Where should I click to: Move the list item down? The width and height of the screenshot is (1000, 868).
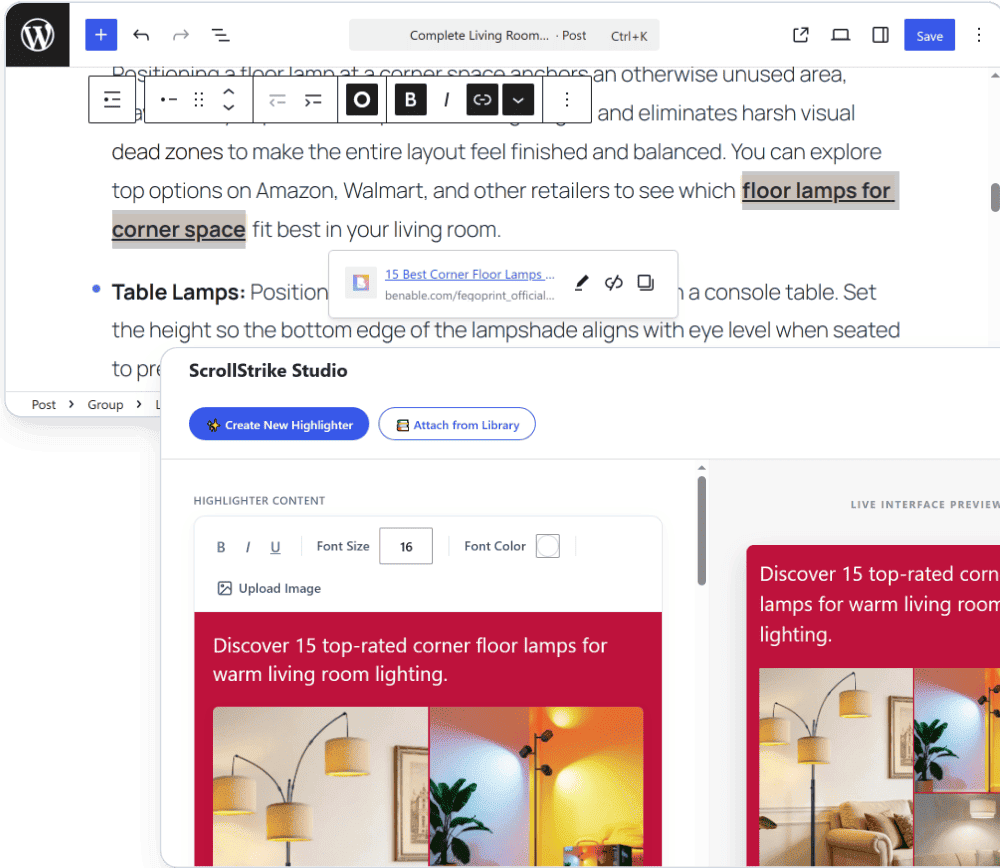click(228, 107)
